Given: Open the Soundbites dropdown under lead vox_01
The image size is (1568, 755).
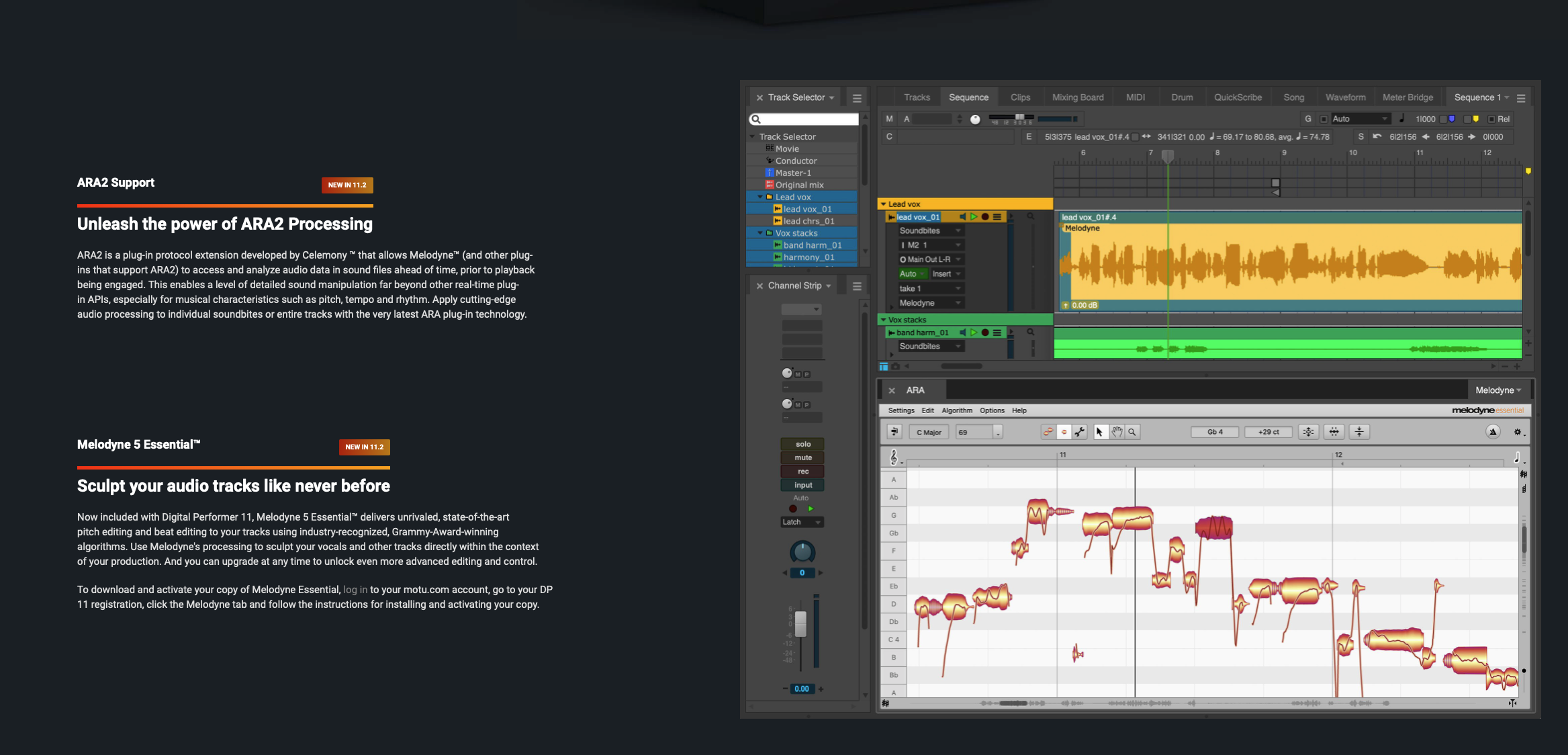Looking at the screenshot, I should (x=930, y=230).
